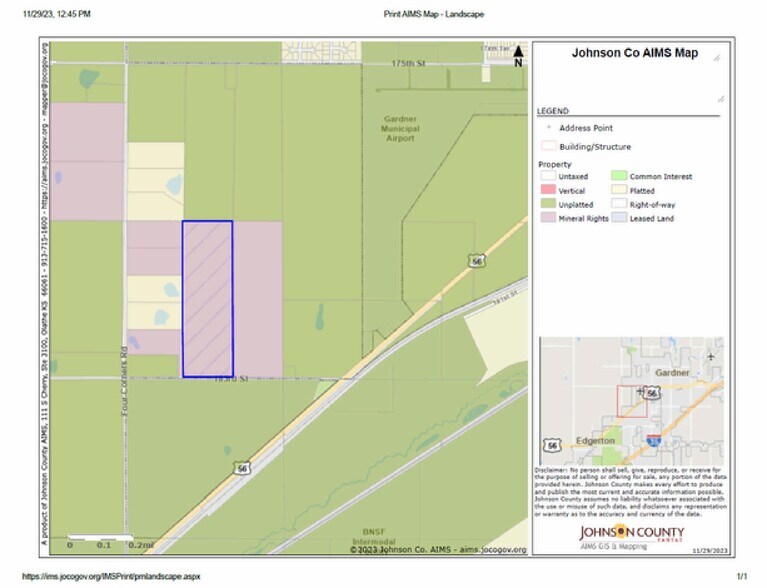Click the Common Interest green swatch
Screen dimensions: 767x588
tap(618, 177)
